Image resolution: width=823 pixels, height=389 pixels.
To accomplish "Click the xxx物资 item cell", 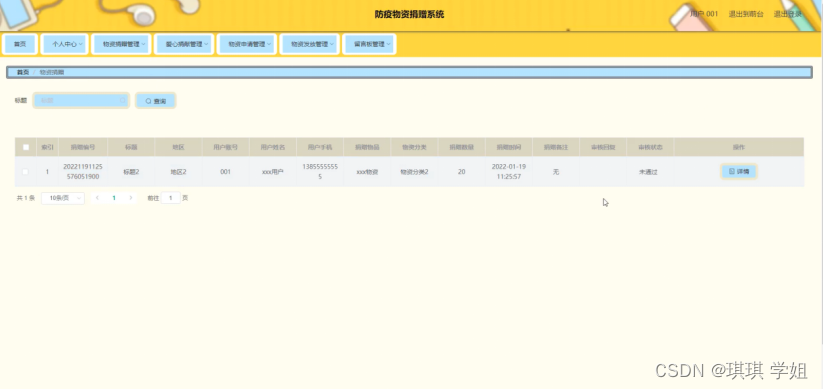I will 367,172.
